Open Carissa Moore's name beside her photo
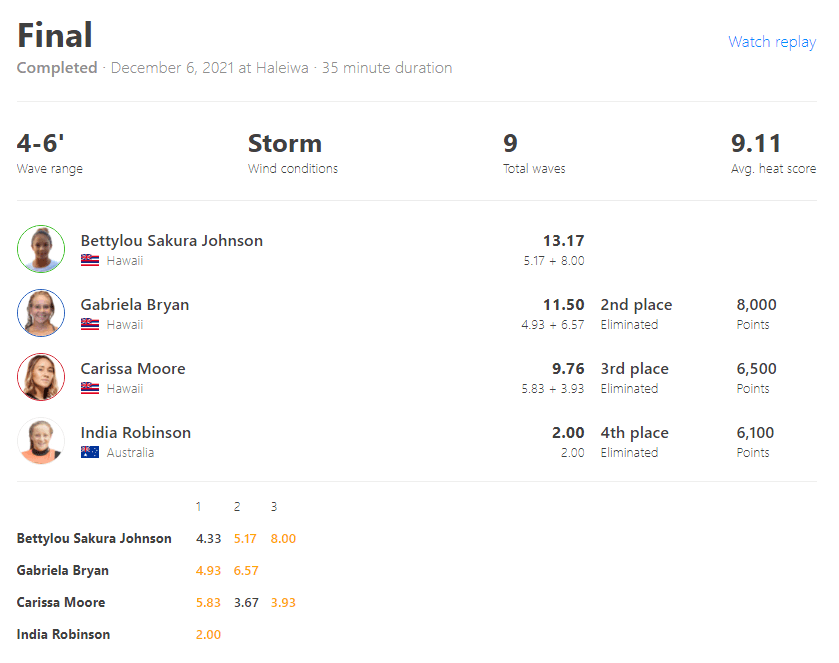Screen dimensions: 839x663 (x=133, y=369)
